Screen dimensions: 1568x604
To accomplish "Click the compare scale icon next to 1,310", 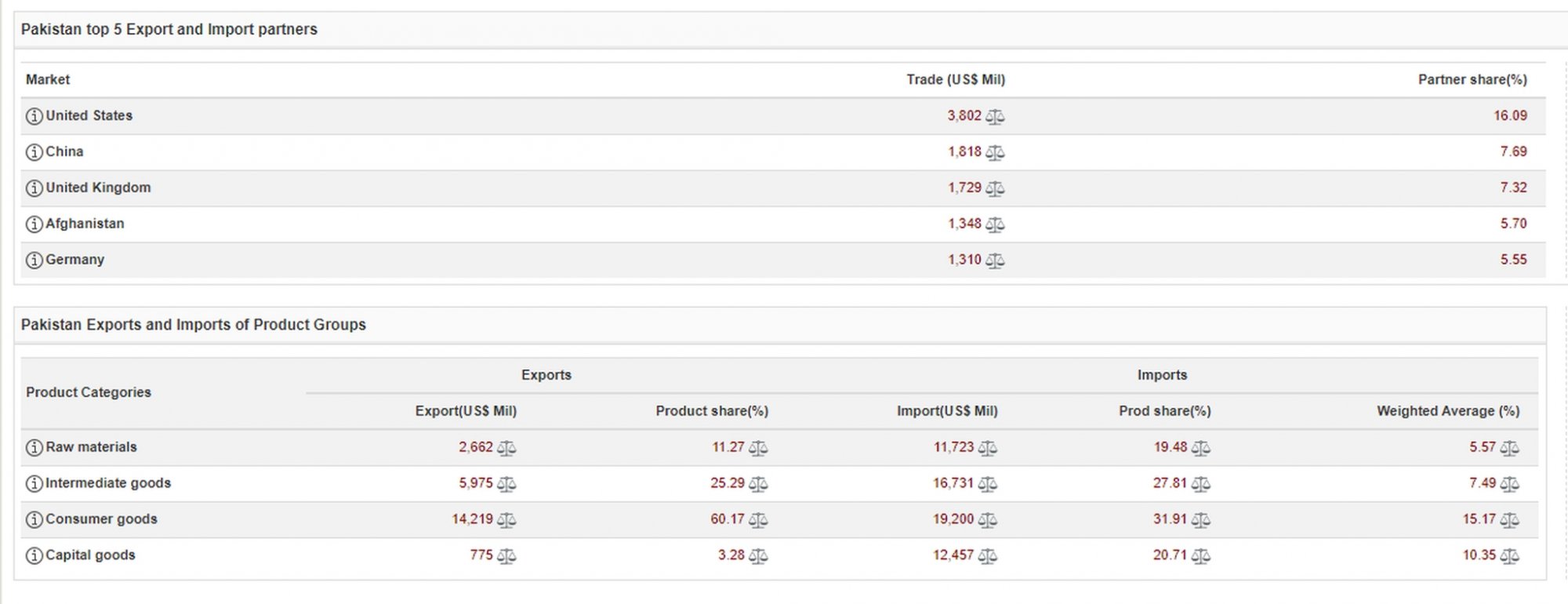I will [x=995, y=261].
